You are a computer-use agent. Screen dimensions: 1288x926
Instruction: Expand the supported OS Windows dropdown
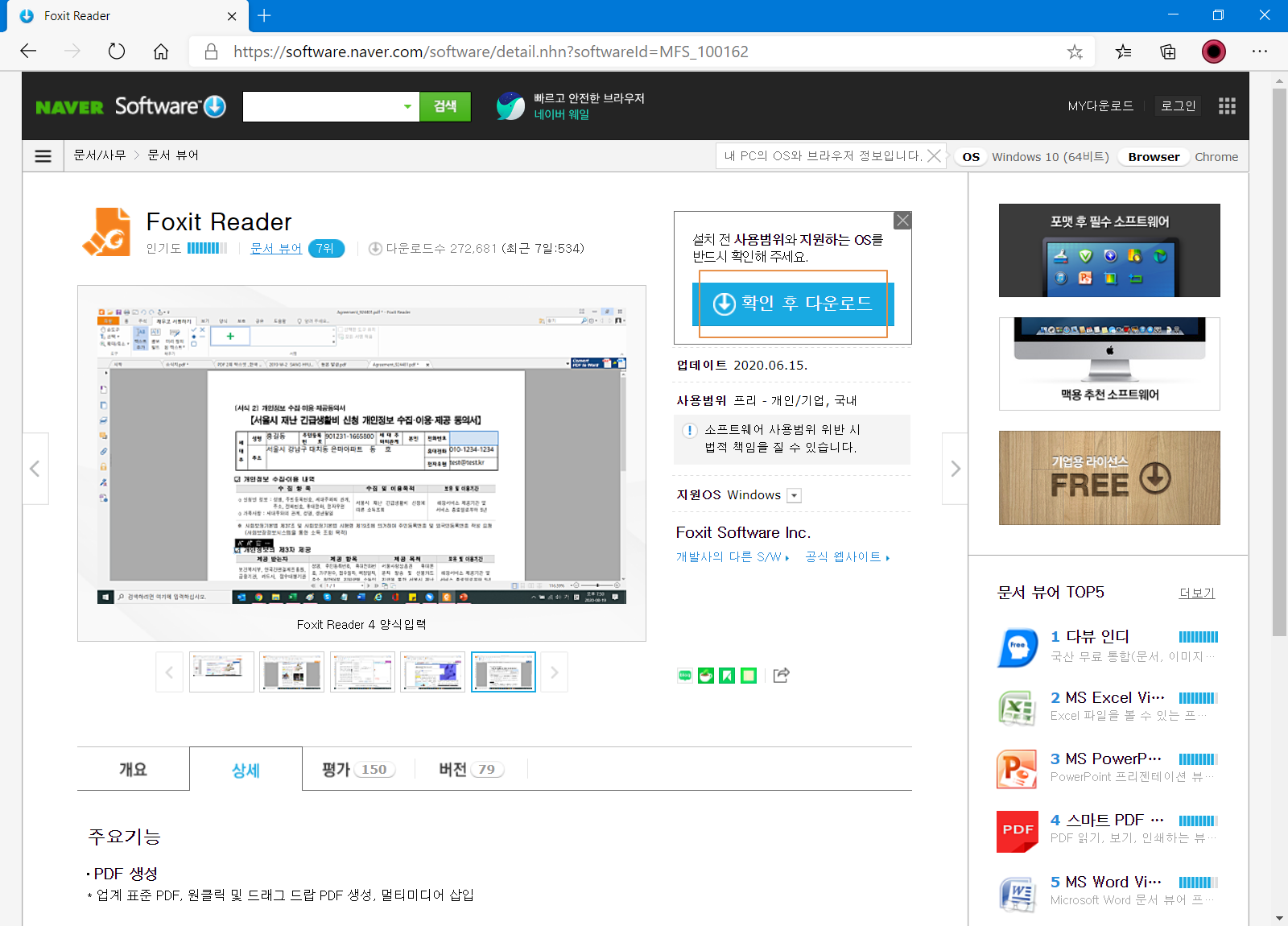coord(795,496)
